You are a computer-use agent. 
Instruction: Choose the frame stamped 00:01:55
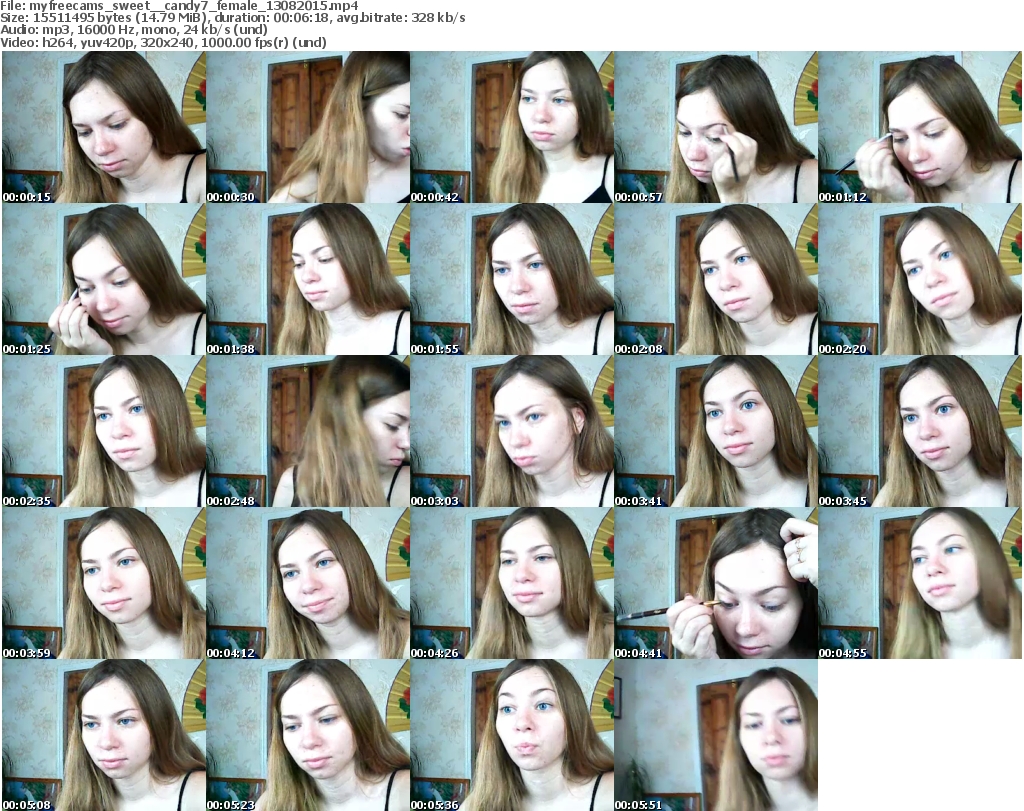(x=512, y=279)
